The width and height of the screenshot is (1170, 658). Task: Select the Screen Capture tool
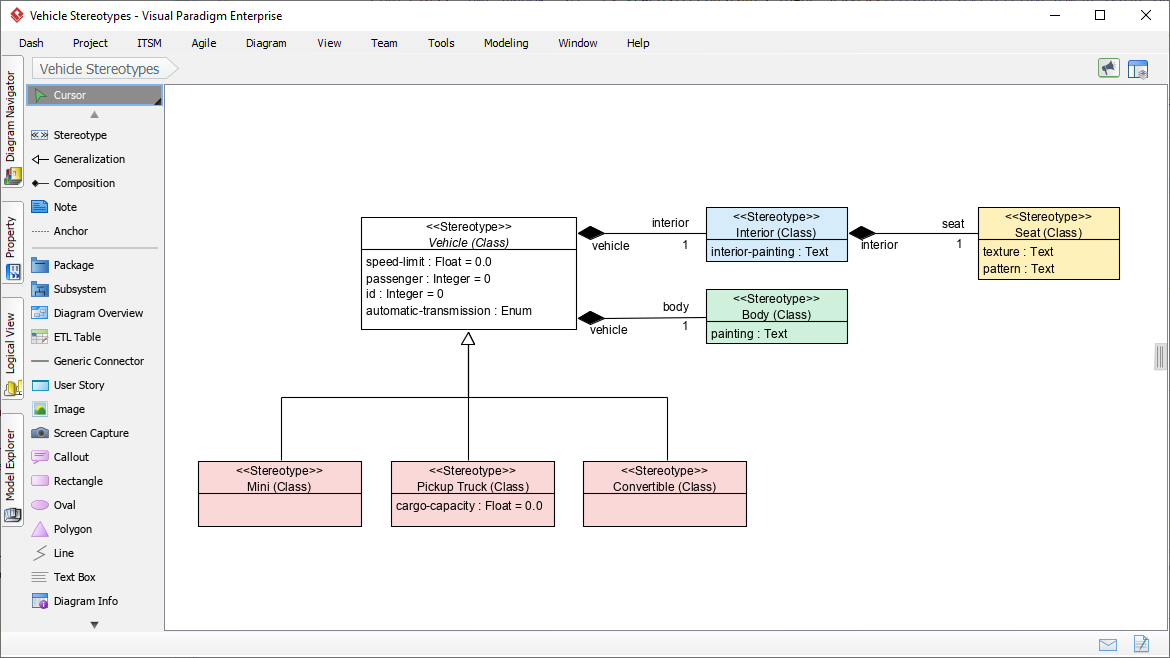[x=92, y=433]
